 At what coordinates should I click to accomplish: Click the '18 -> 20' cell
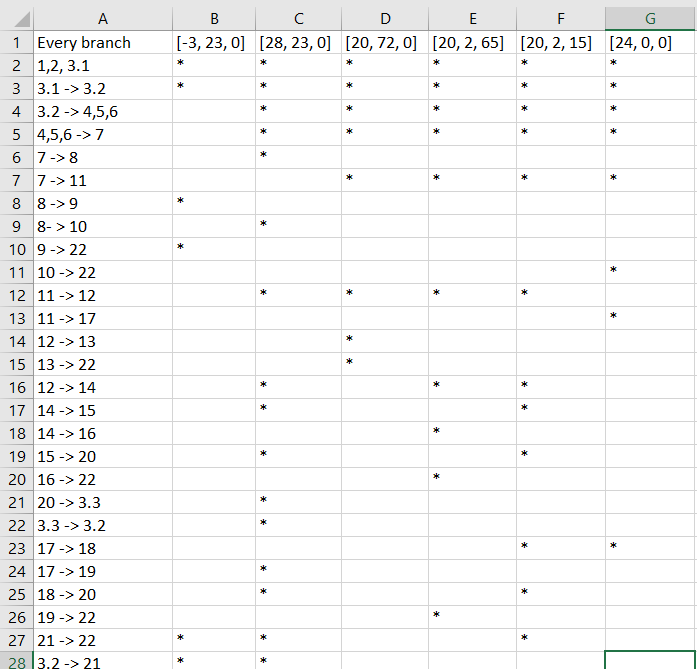click(103, 595)
